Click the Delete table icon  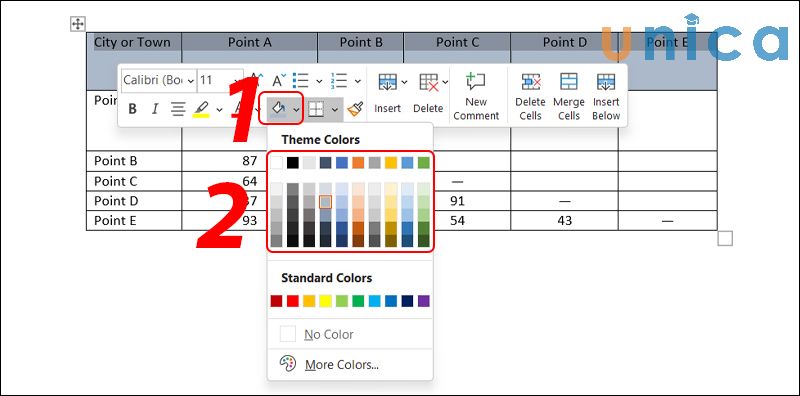click(429, 82)
